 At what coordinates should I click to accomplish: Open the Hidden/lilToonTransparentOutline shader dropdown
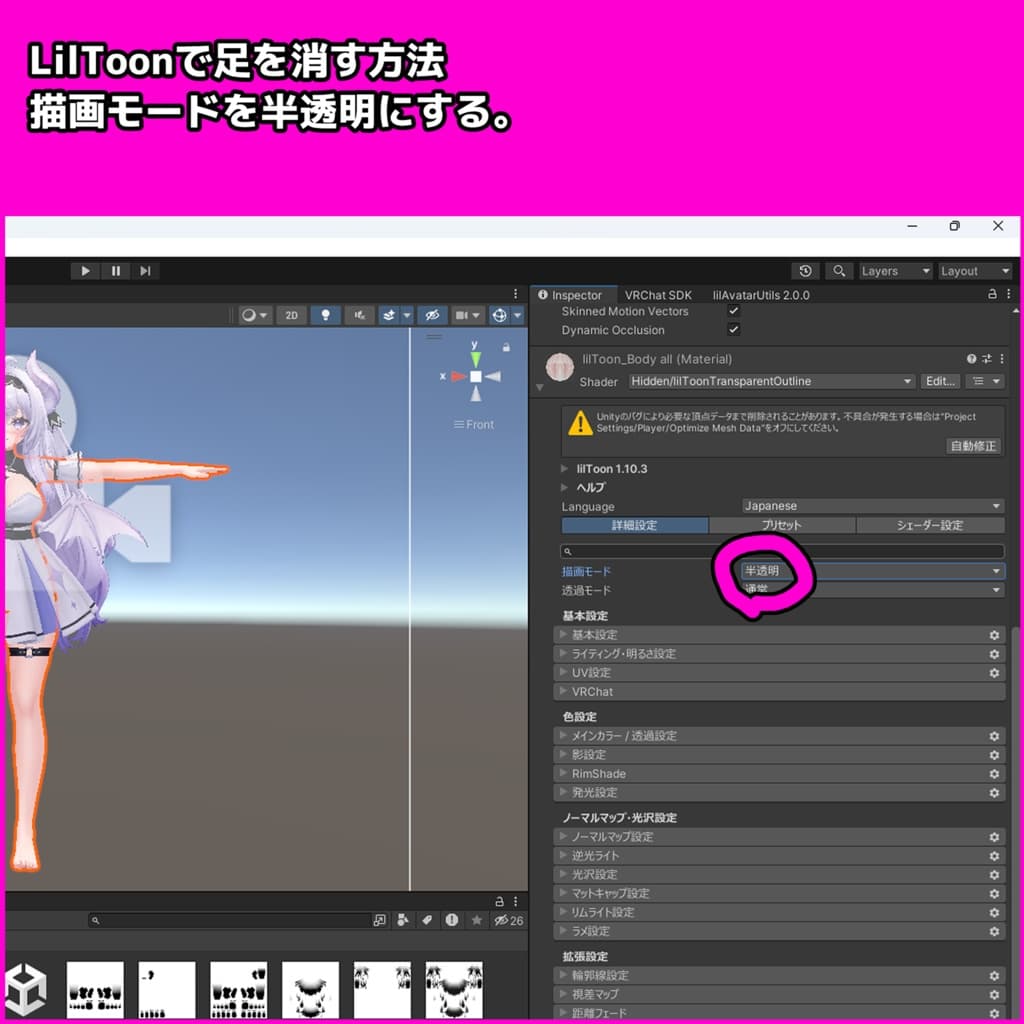(770, 381)
